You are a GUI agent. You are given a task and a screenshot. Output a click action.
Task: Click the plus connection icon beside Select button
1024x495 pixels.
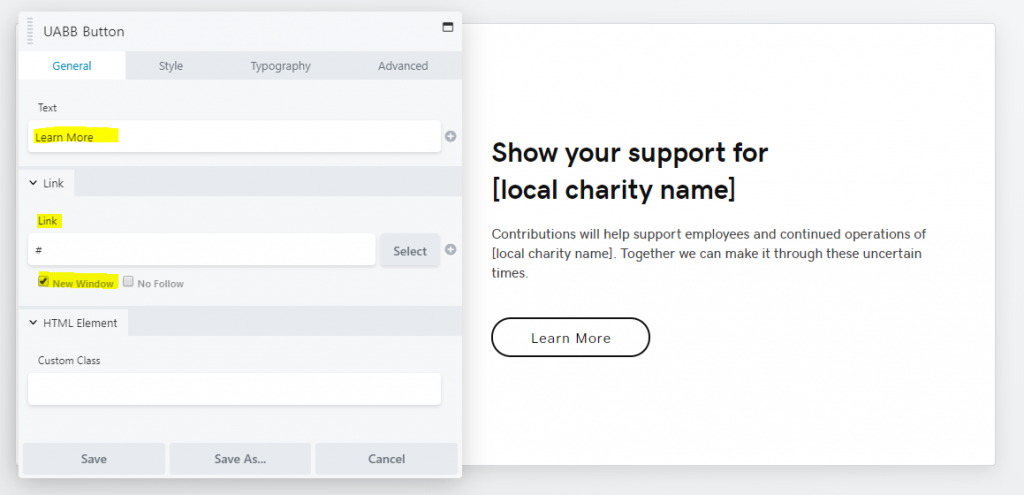(x=451, y=249)
